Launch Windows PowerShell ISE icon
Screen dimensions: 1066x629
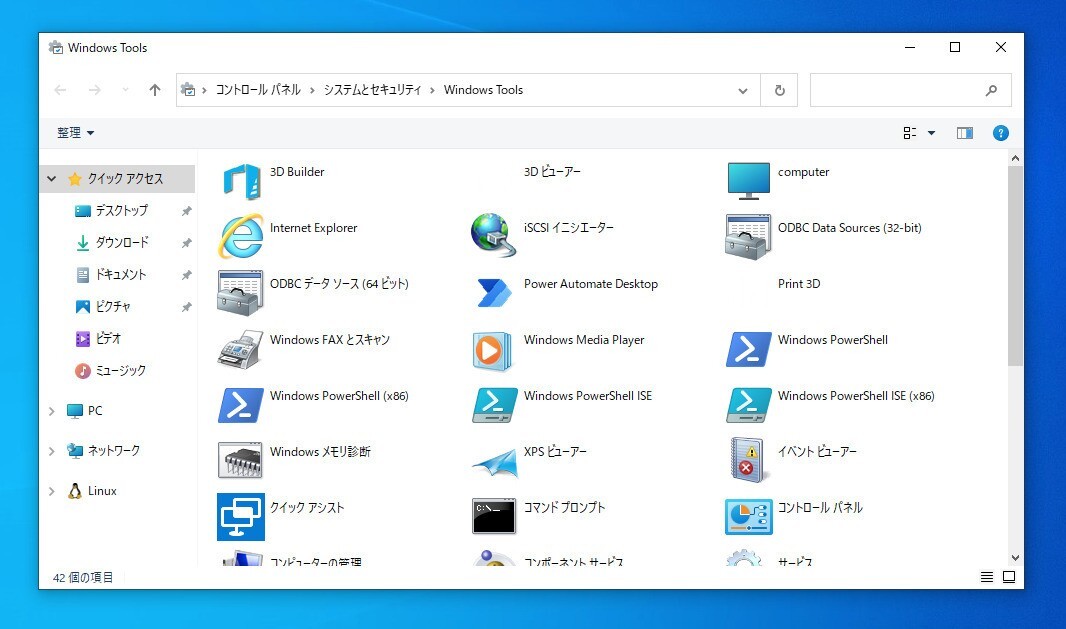[494, 404]
